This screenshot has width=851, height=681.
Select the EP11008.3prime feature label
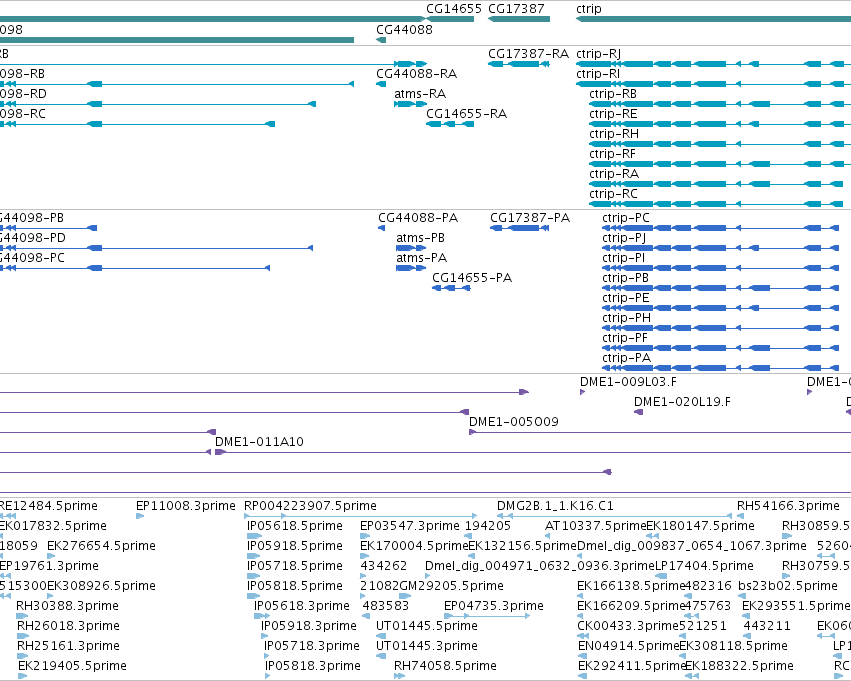pos(186,506)
